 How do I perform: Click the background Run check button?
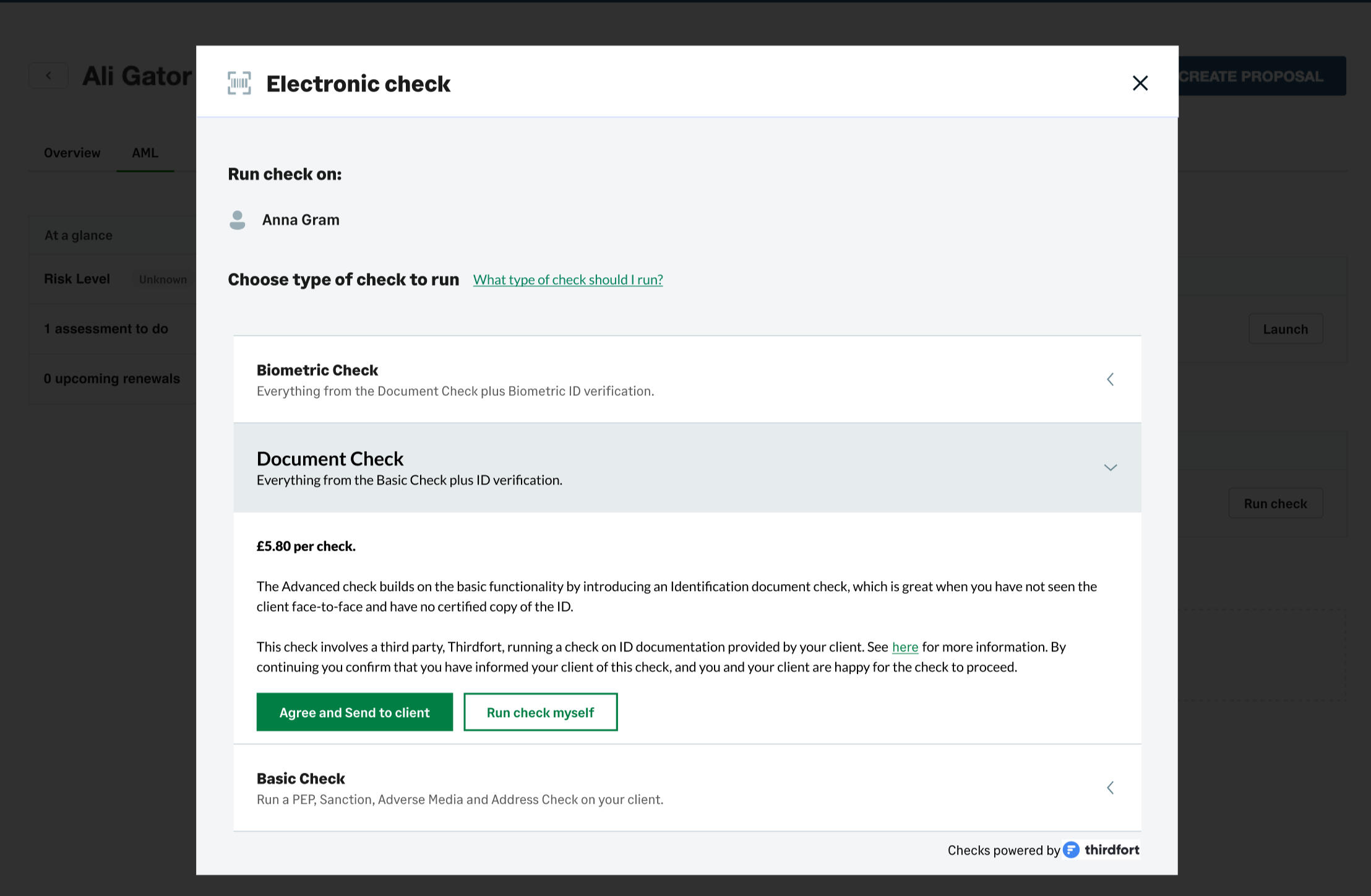(x=1275, y=504)
